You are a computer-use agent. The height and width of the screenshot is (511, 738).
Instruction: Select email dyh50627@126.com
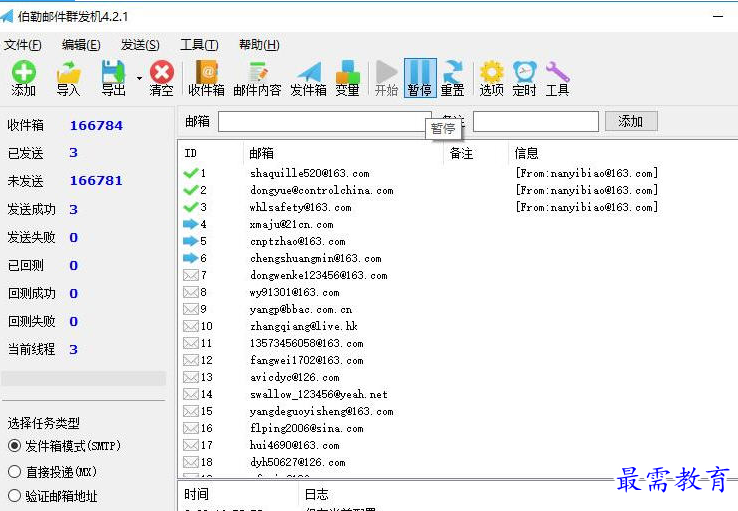coord(298,462)
